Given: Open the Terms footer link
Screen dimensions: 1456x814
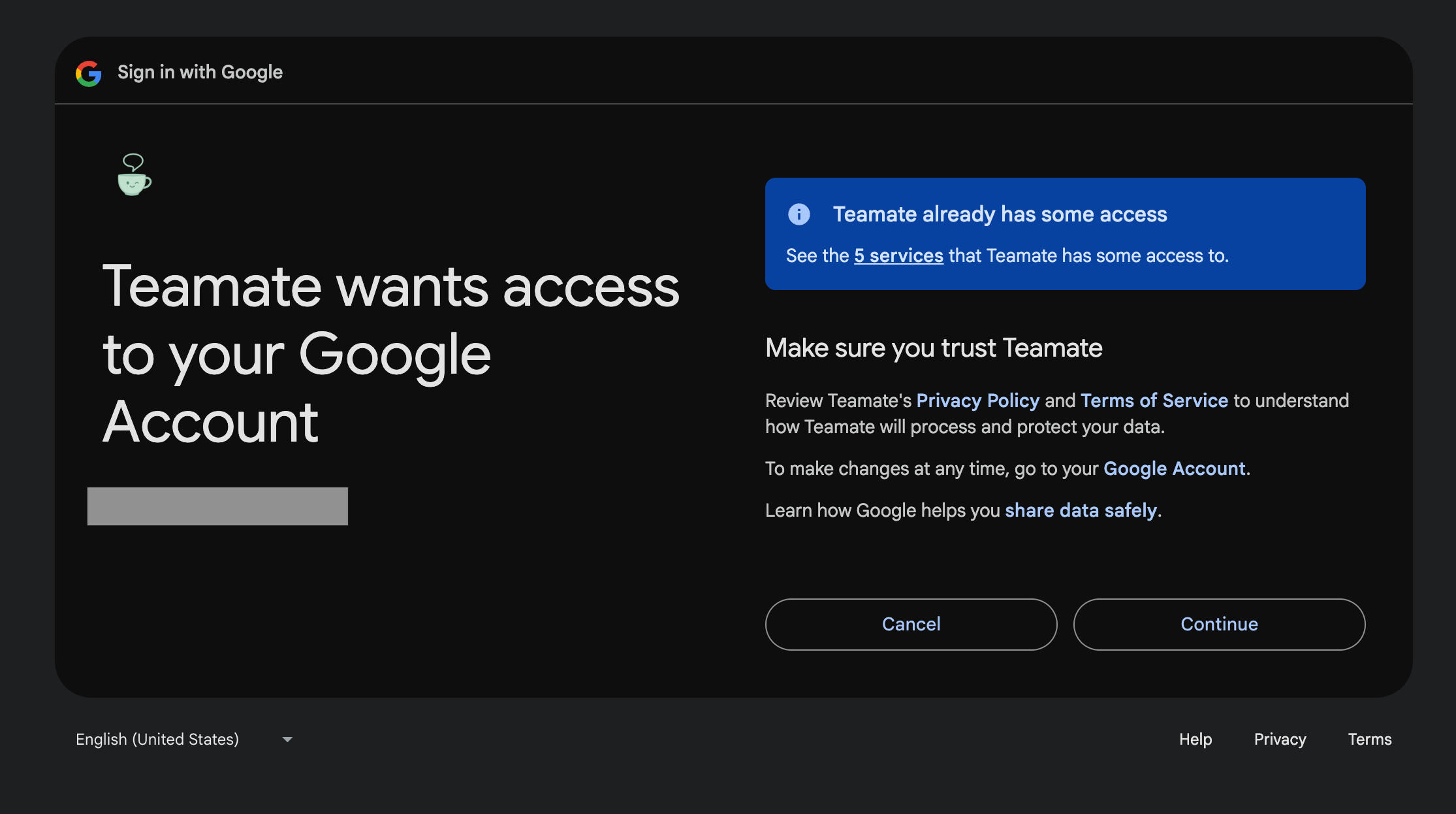Looking at the screenshot, I should (1369, 739).
